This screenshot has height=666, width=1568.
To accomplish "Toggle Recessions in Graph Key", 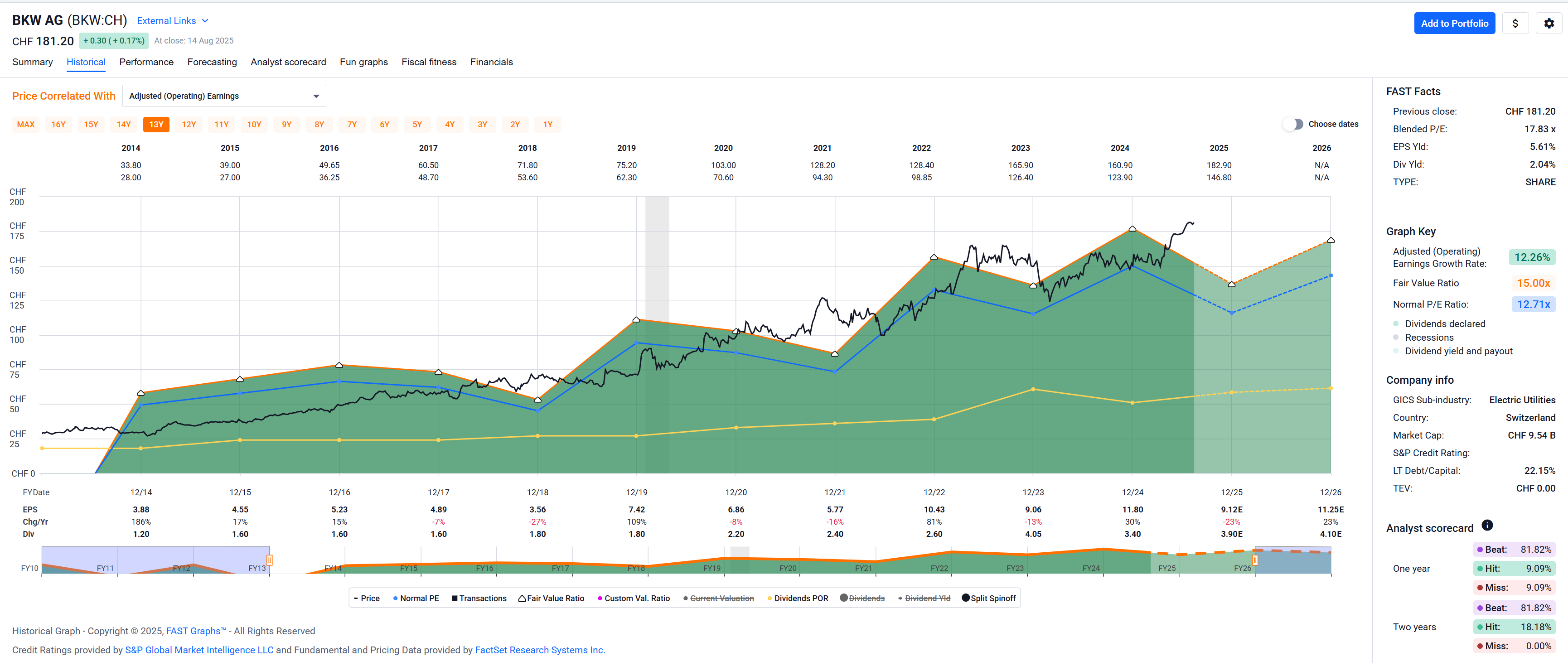I will tap(1428, 337).
